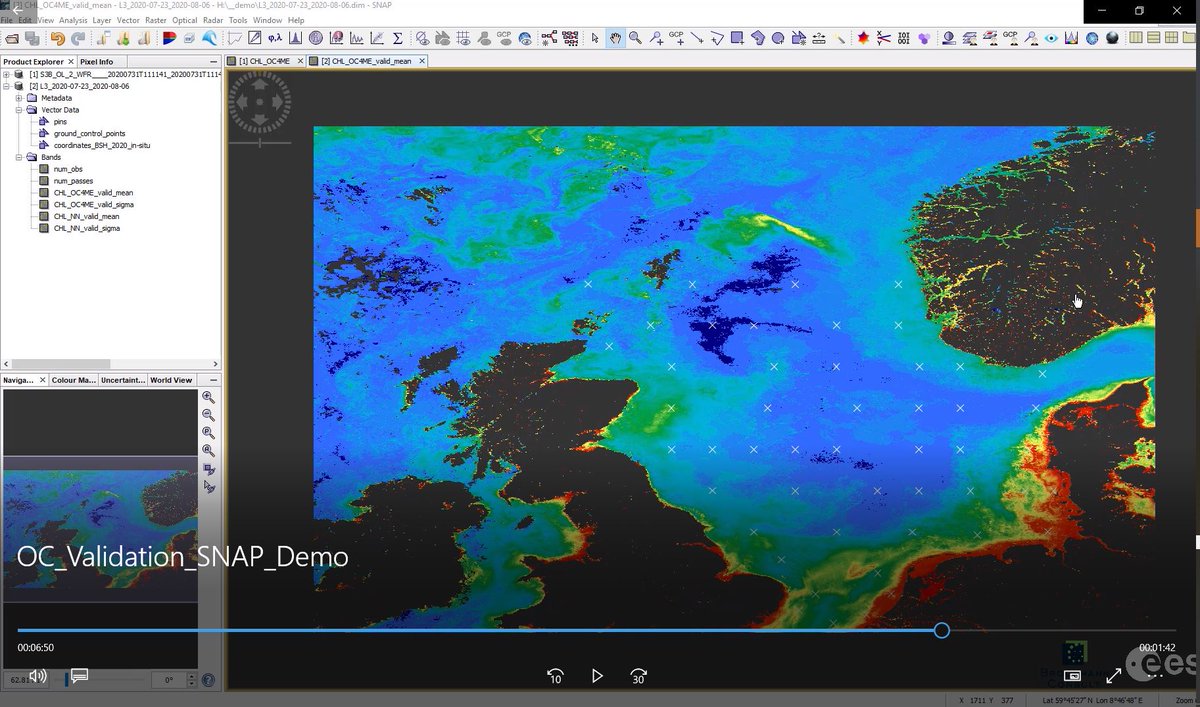Open the Pin Manager icon
The height and width of the screenshot is (707, 1200).
click(x=1031, y=38)
